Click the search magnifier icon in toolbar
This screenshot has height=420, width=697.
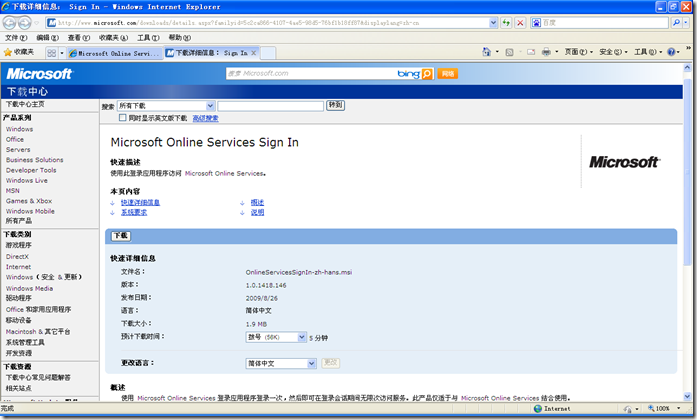(676, 22)
